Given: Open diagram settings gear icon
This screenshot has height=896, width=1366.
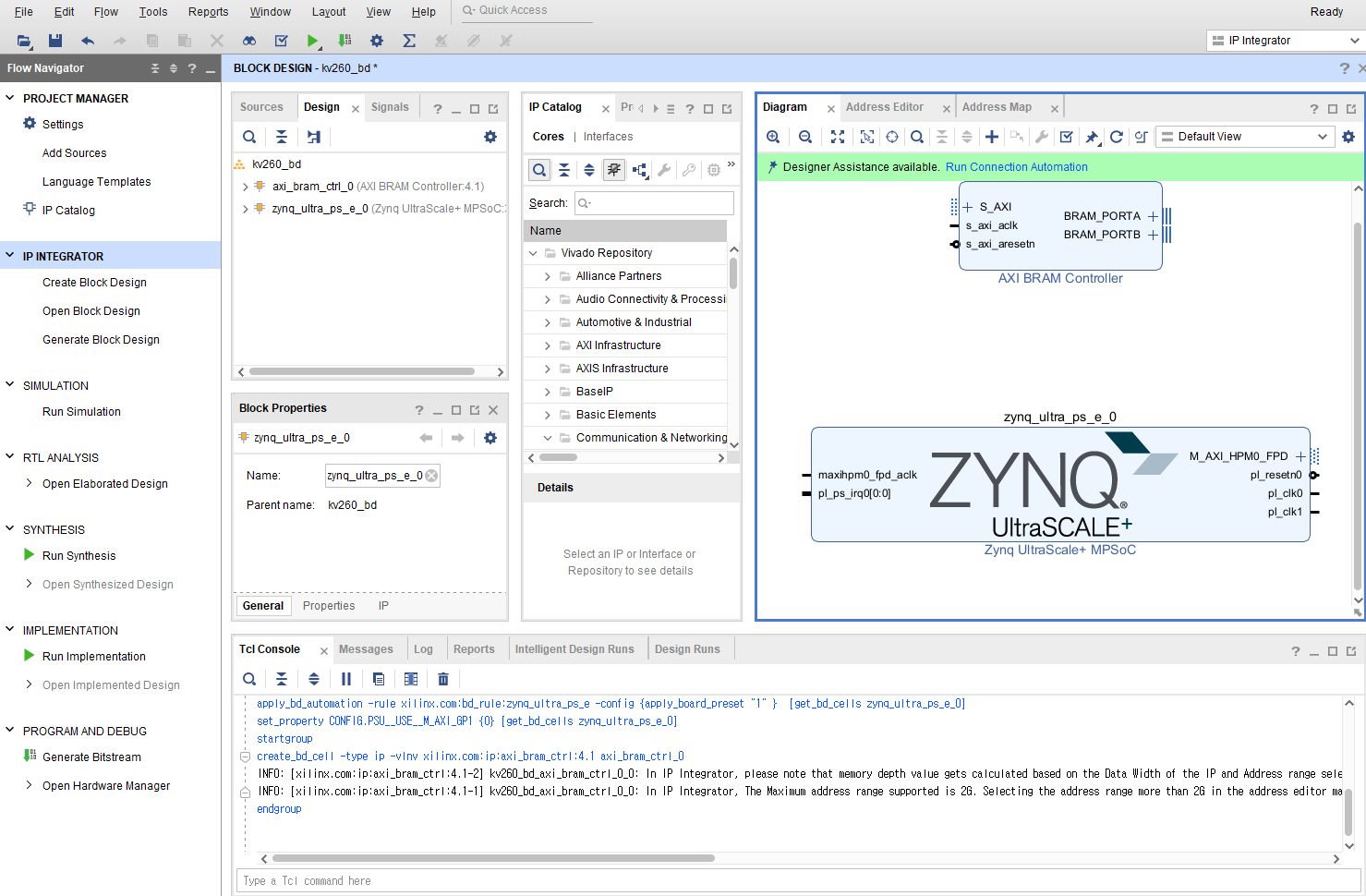Looking at the screenshot, I should tap(1348, 137).
